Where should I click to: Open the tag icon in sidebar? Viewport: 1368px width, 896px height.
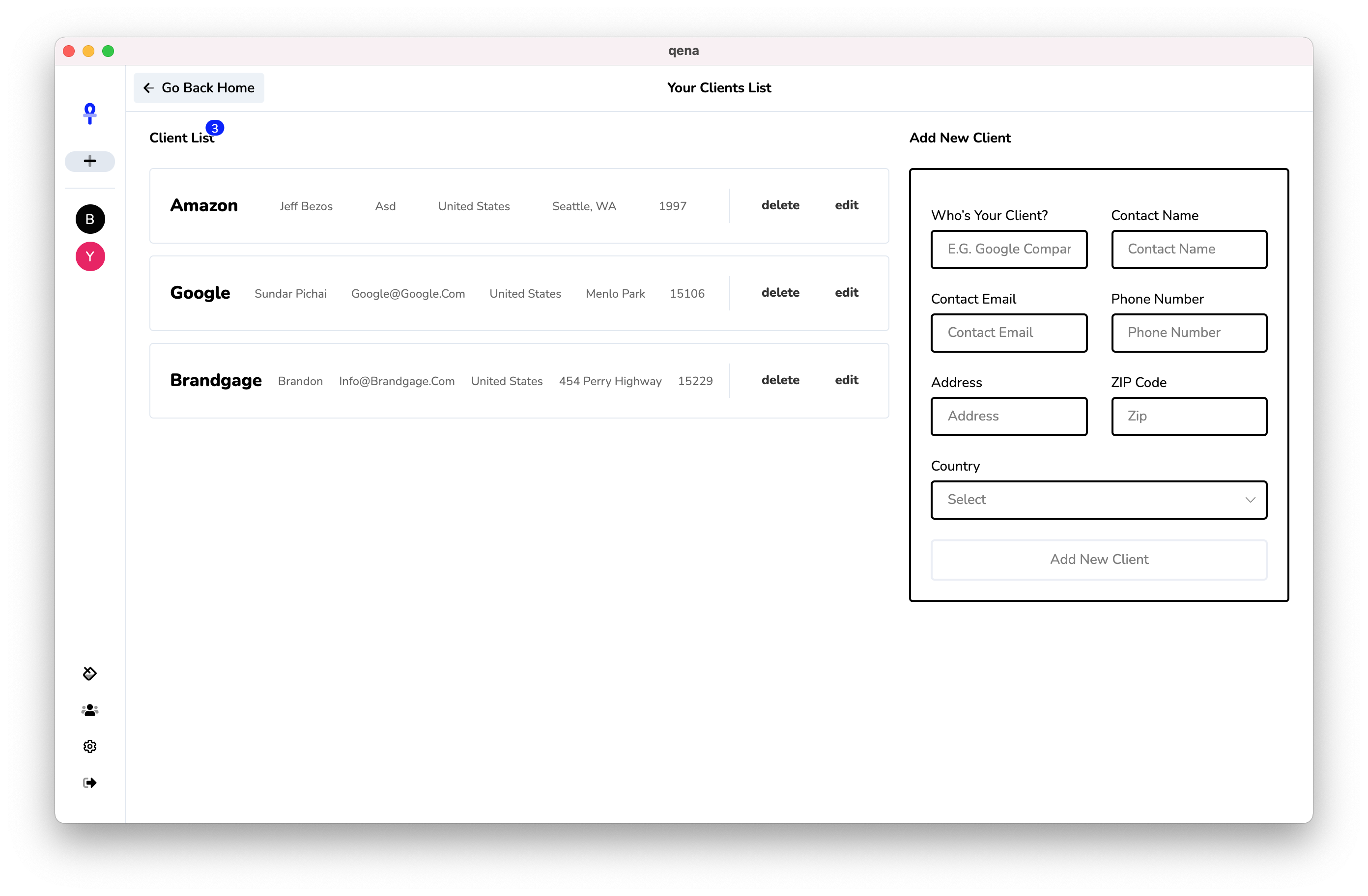pyautogui.click(x=89, y=673)
